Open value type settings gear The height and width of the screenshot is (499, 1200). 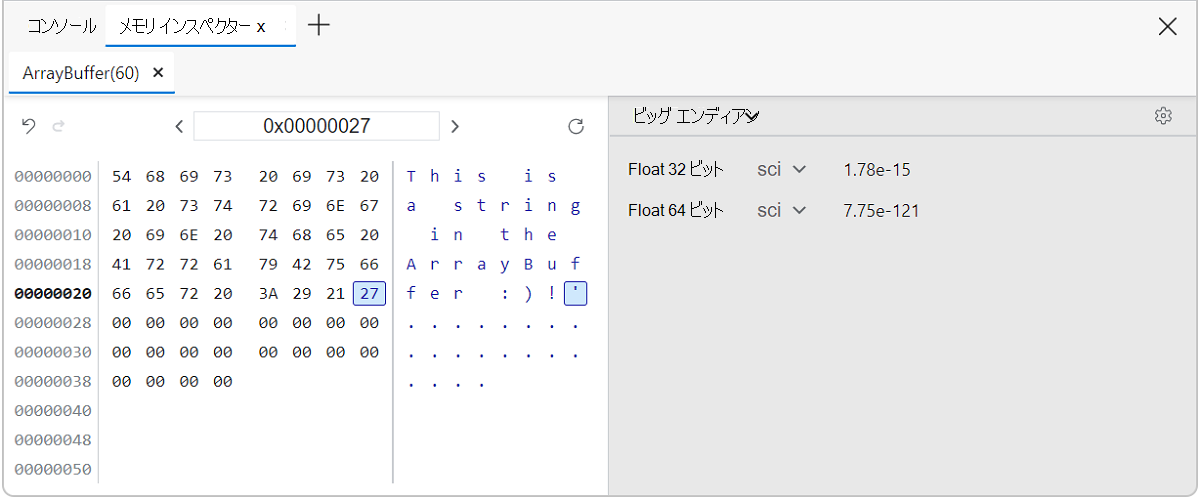point(1162,116)
